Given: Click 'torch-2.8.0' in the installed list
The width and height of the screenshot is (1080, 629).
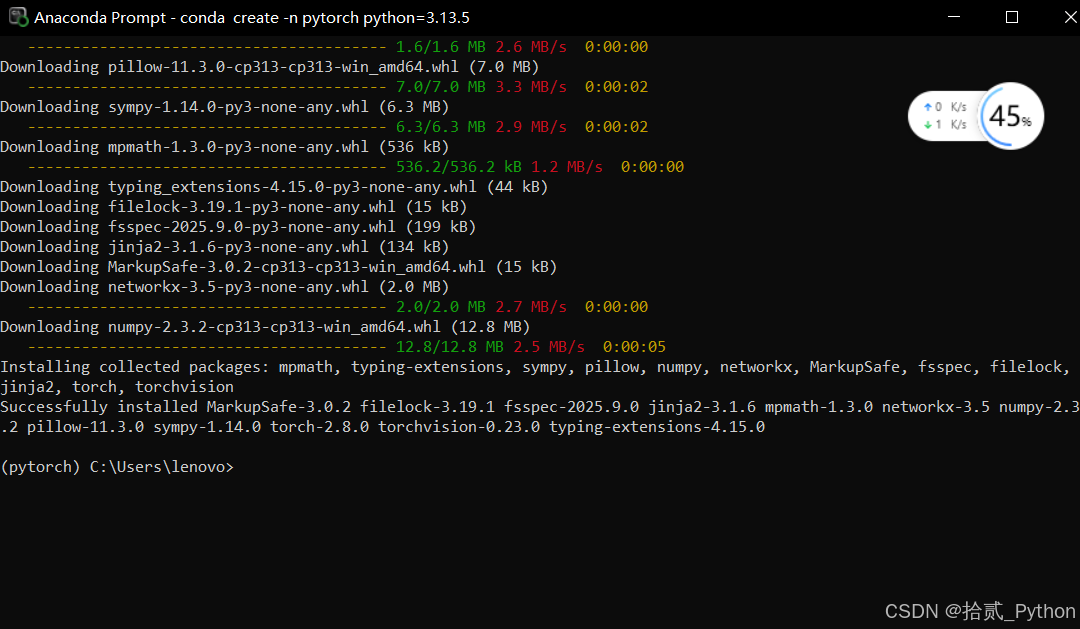Looking at the screenshot, I should [x=319, y=426].
